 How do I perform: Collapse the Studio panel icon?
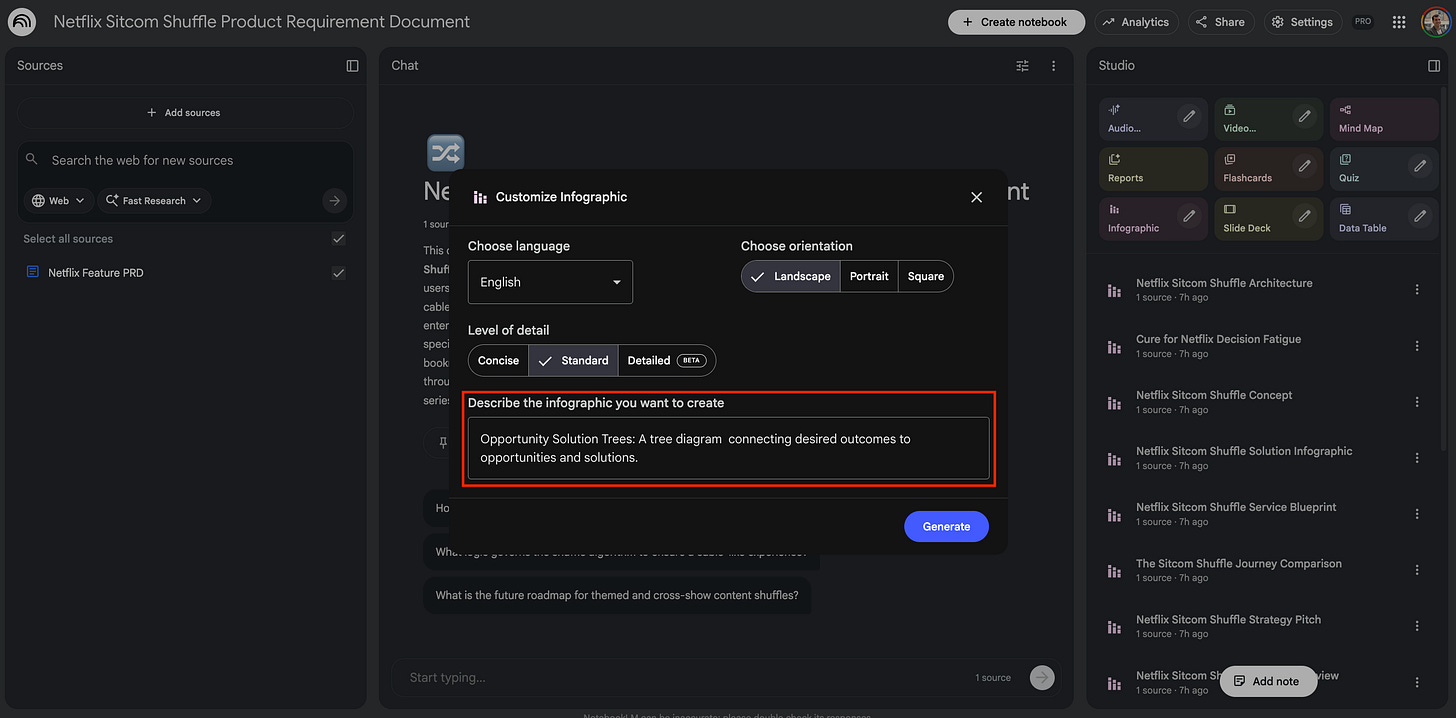pos(1434,66)
